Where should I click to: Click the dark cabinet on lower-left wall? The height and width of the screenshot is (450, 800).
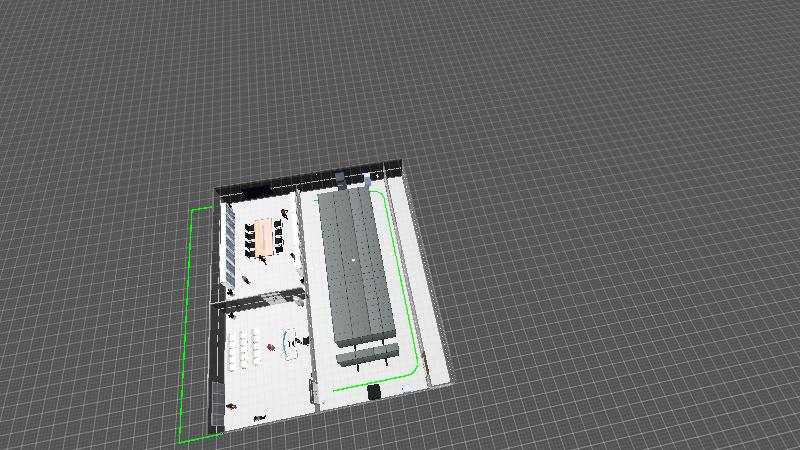click(215, 405)
